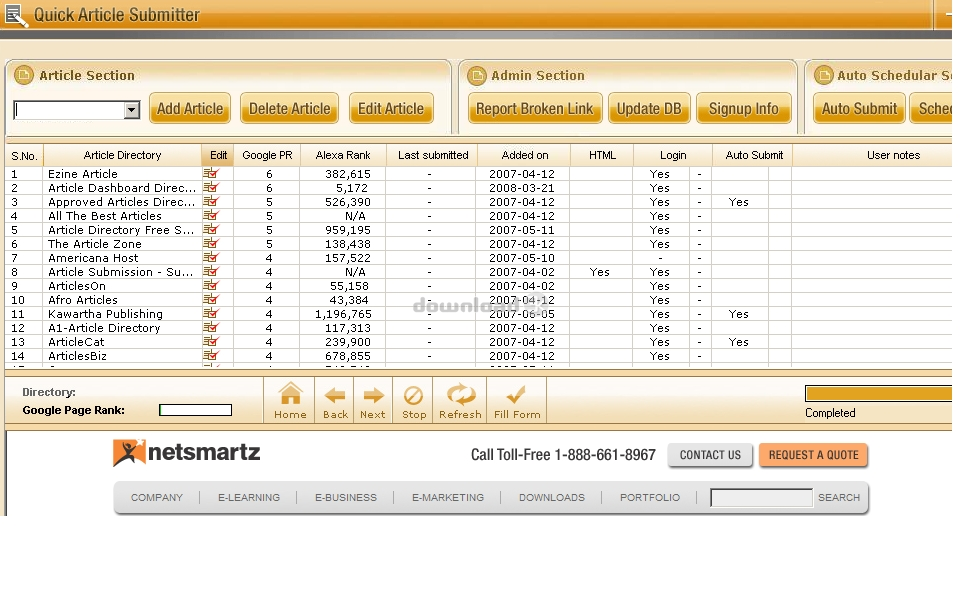Screen dimensions: 962x608
Task: Click the Delete Article button
Action: [290, 109]
